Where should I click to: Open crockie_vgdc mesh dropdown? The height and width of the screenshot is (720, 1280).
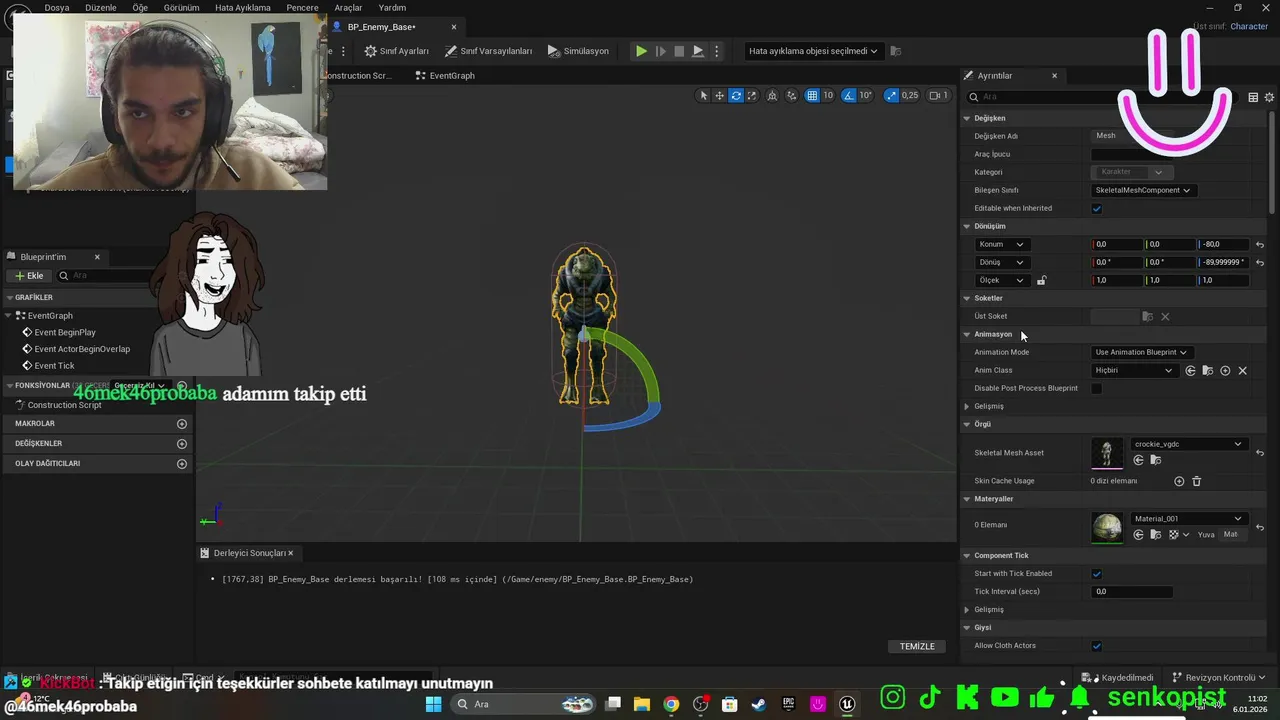[x=1188, y=444]
